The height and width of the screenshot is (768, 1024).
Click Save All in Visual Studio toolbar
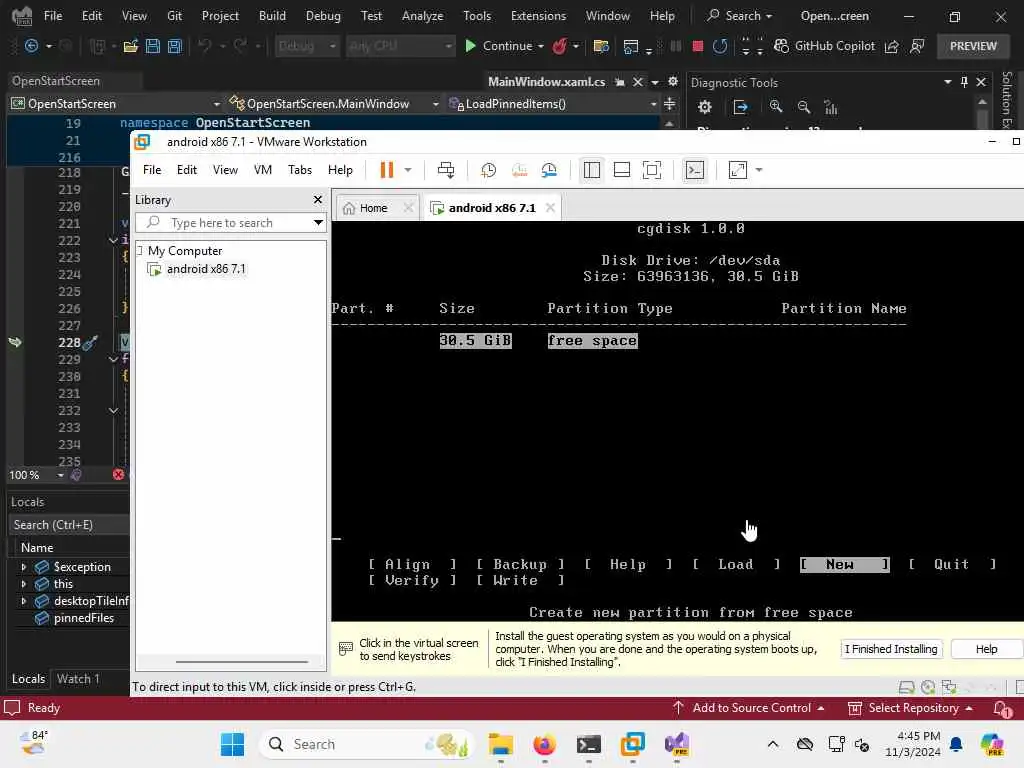point(174,46)
